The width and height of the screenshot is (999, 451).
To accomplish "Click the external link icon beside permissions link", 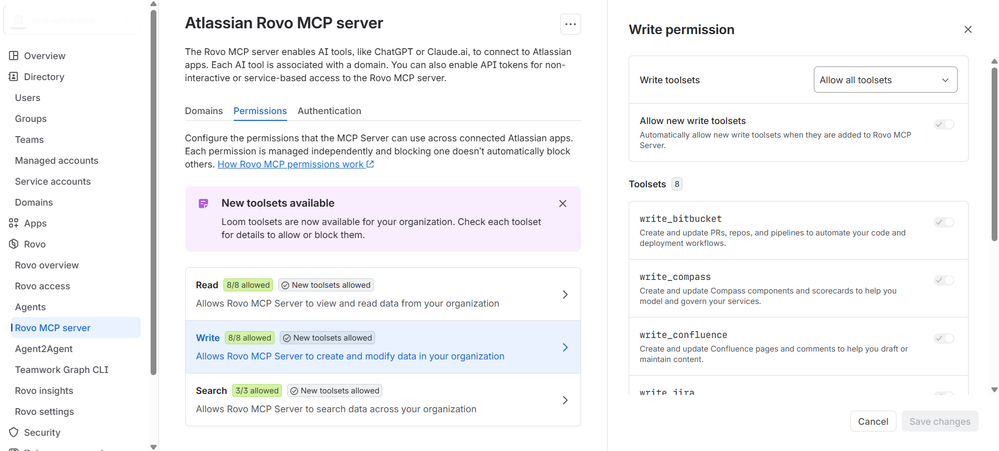I will [370, 164].
